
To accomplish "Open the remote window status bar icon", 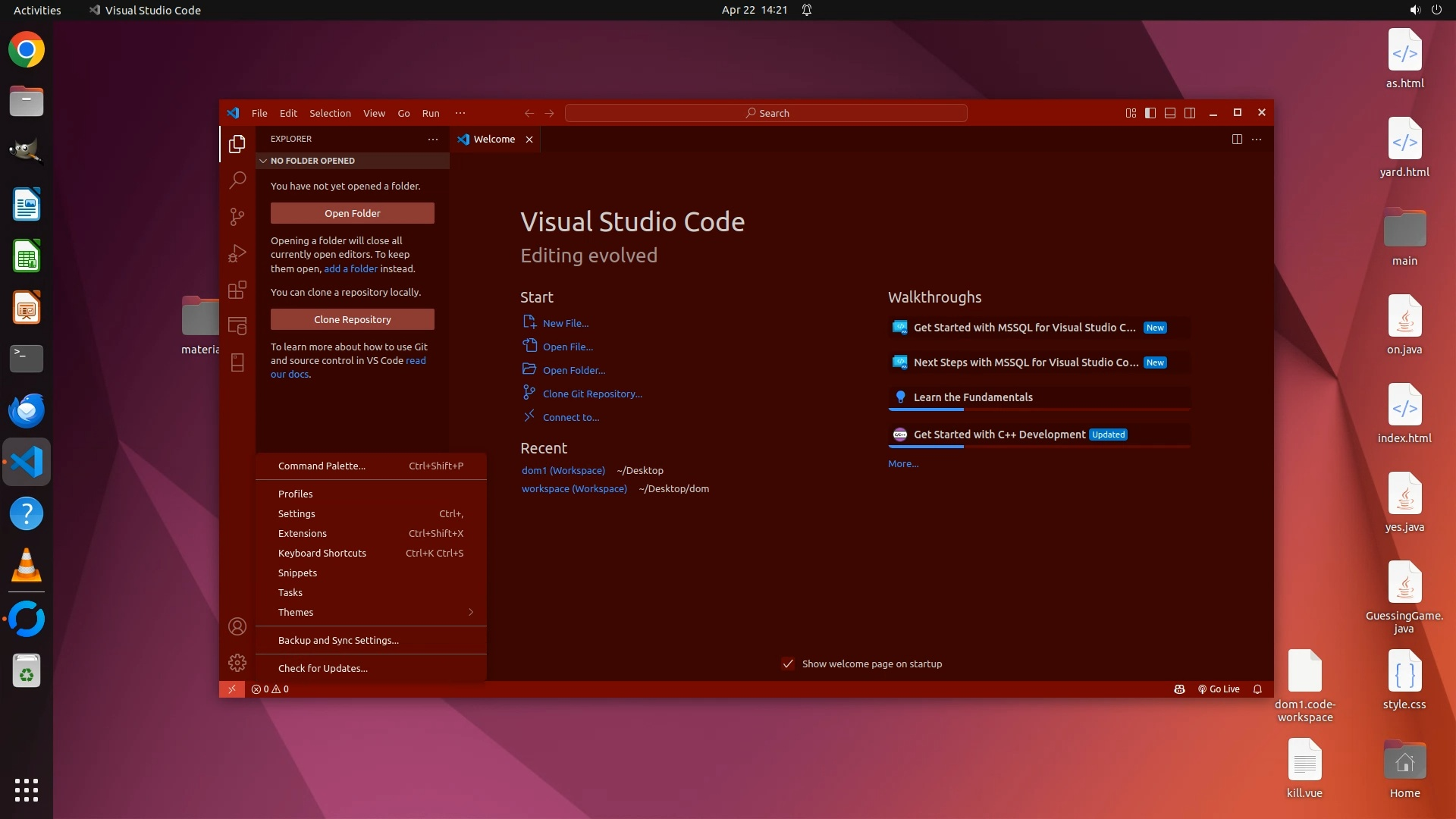I will pos(232,689).
